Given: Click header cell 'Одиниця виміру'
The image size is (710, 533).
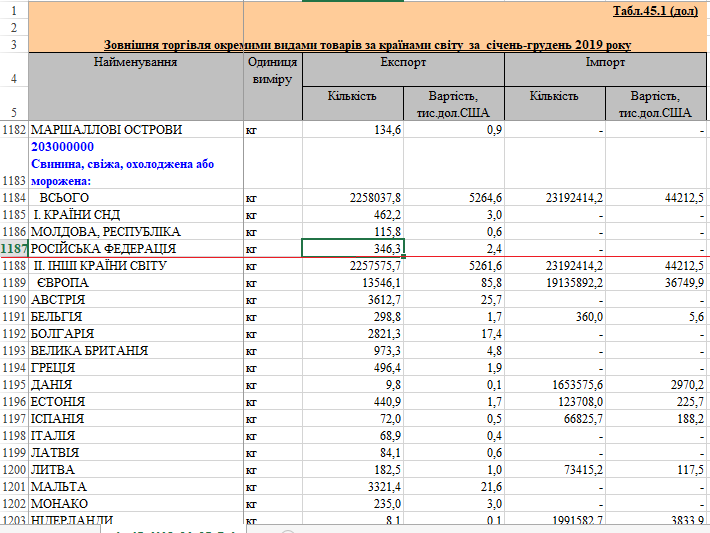Looking at the screenshot, I should 273,86.
